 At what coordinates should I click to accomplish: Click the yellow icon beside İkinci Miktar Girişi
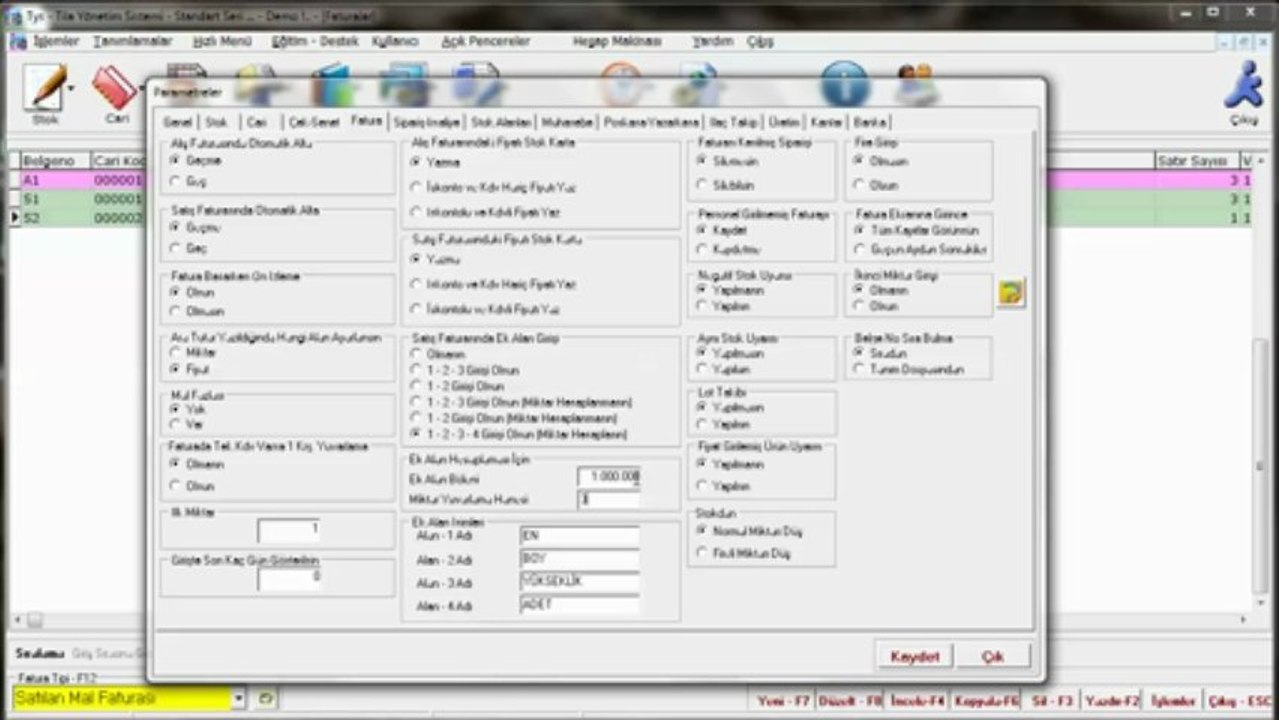1011,293
